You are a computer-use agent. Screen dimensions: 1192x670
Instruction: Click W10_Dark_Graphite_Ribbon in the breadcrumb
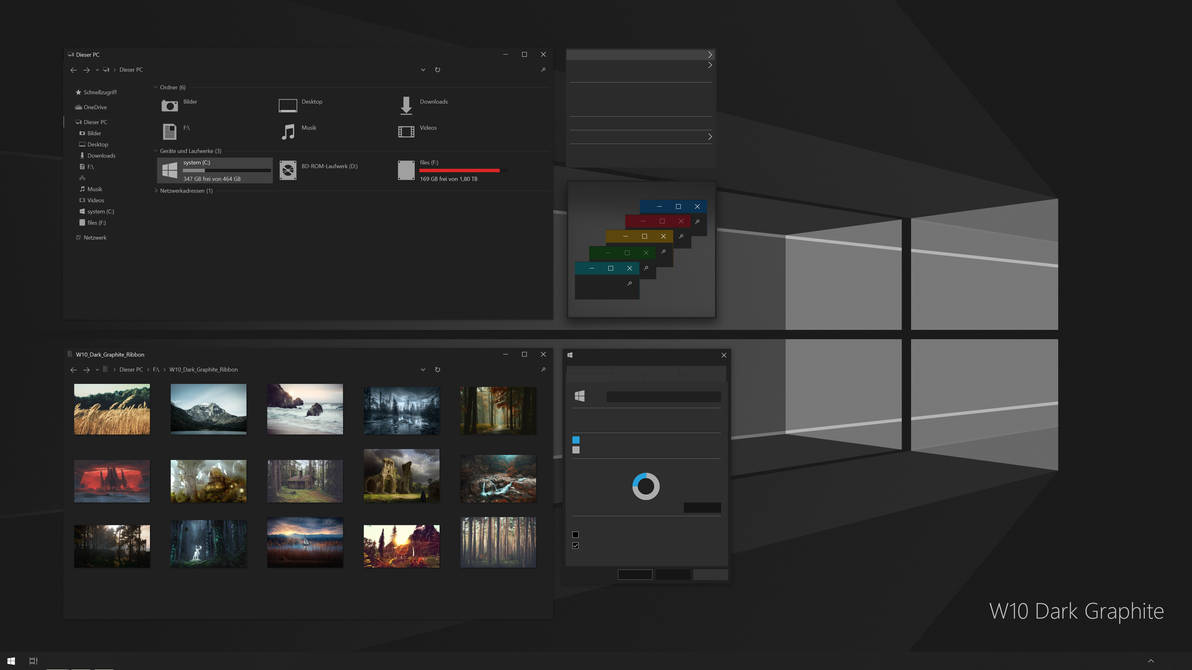click(204, 369)
